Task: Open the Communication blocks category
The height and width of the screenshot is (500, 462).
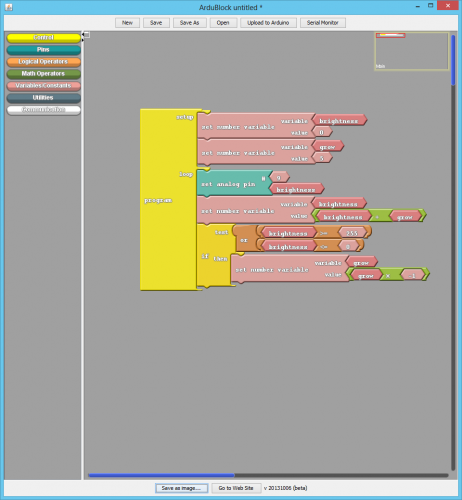Action: (43, 110)
